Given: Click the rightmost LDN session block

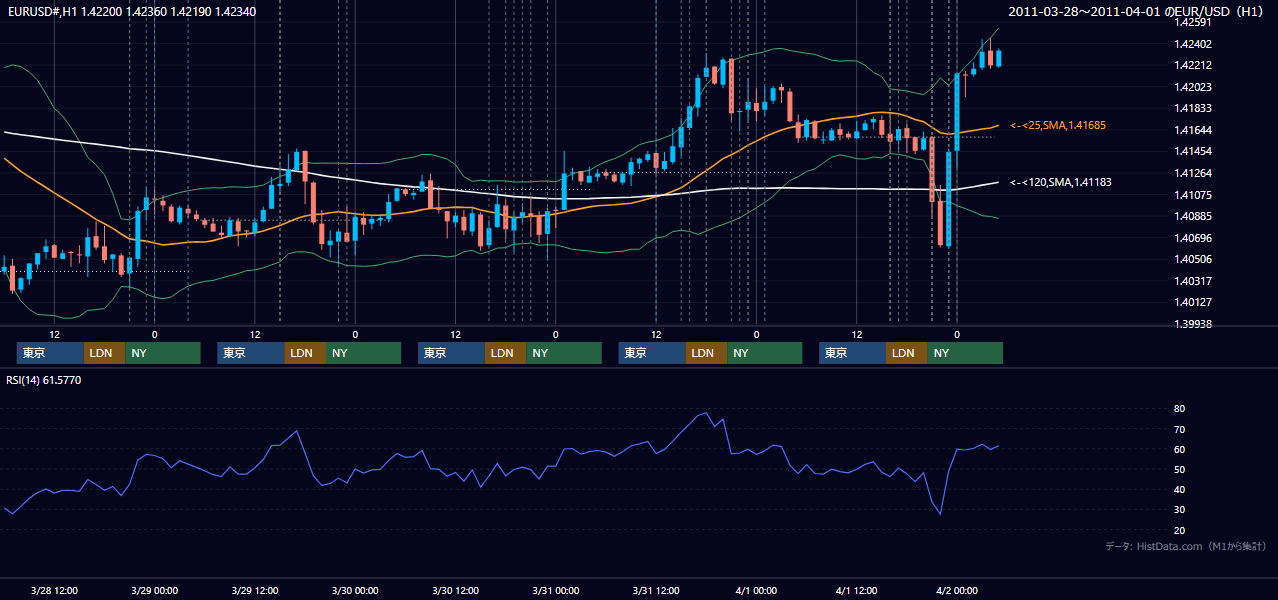Looking at the screenshot, I should (906, 353).
